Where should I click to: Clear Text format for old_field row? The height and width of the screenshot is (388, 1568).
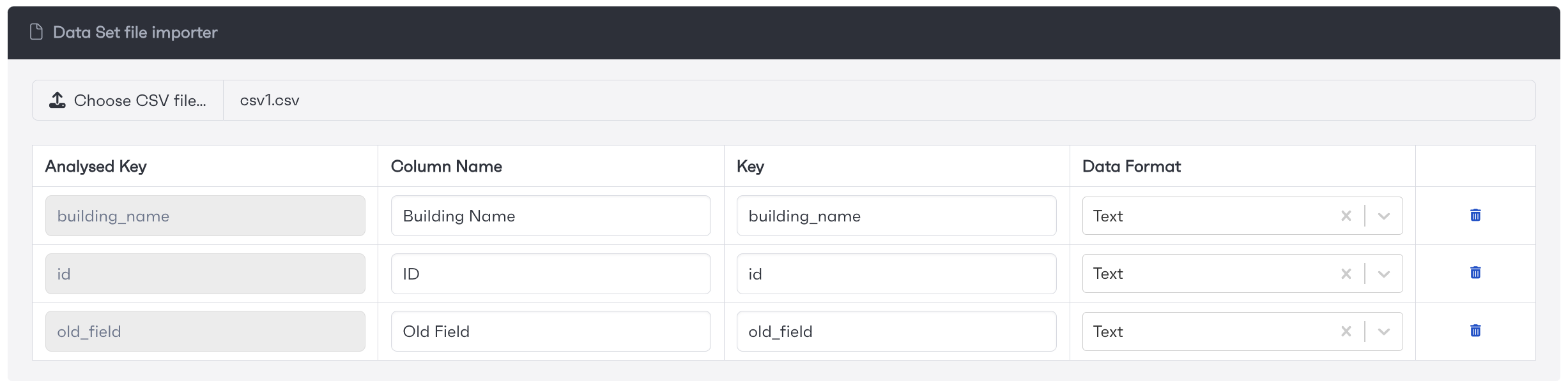pos(1346,331)
